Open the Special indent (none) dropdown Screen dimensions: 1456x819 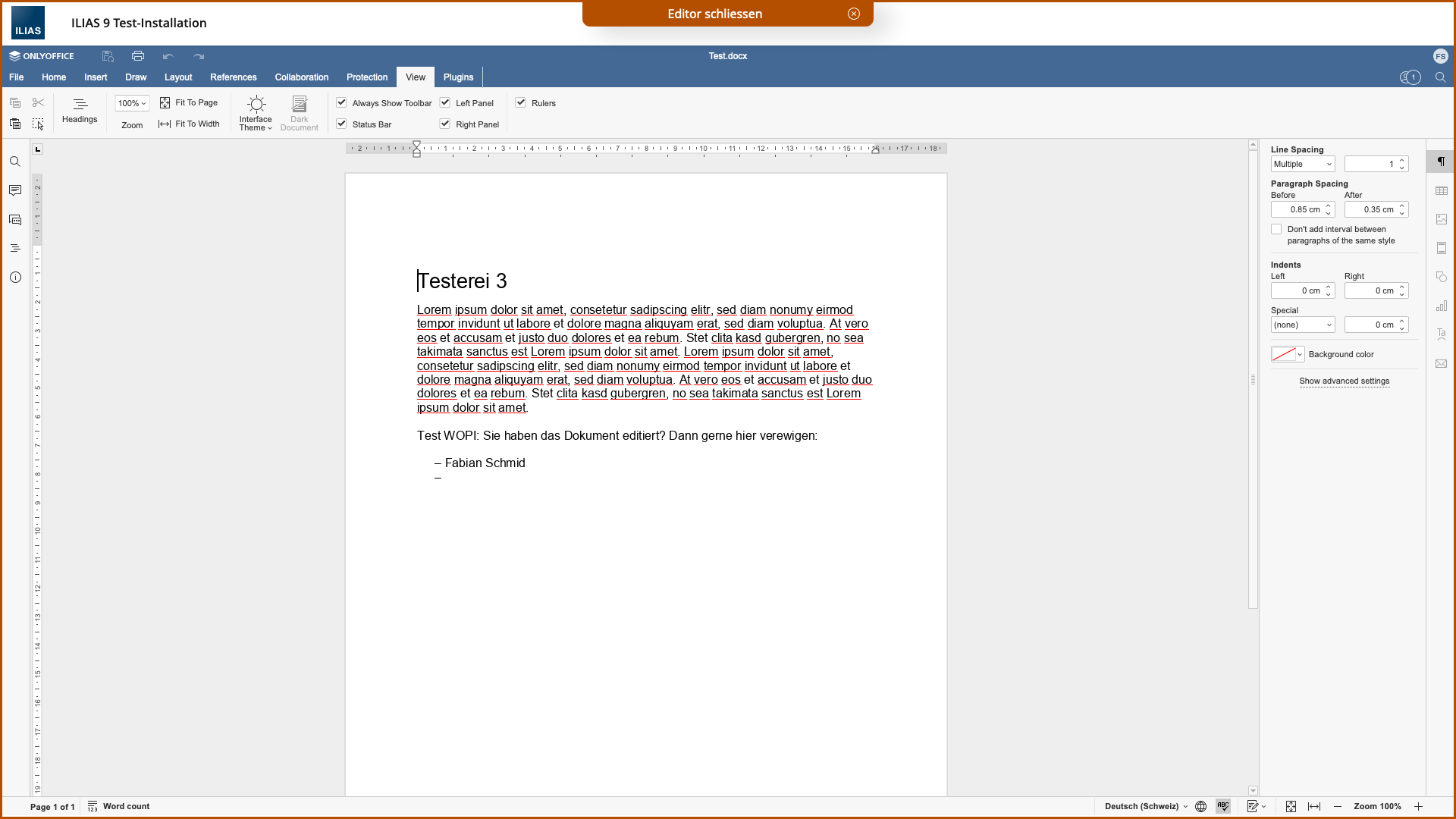[1303, 325]
